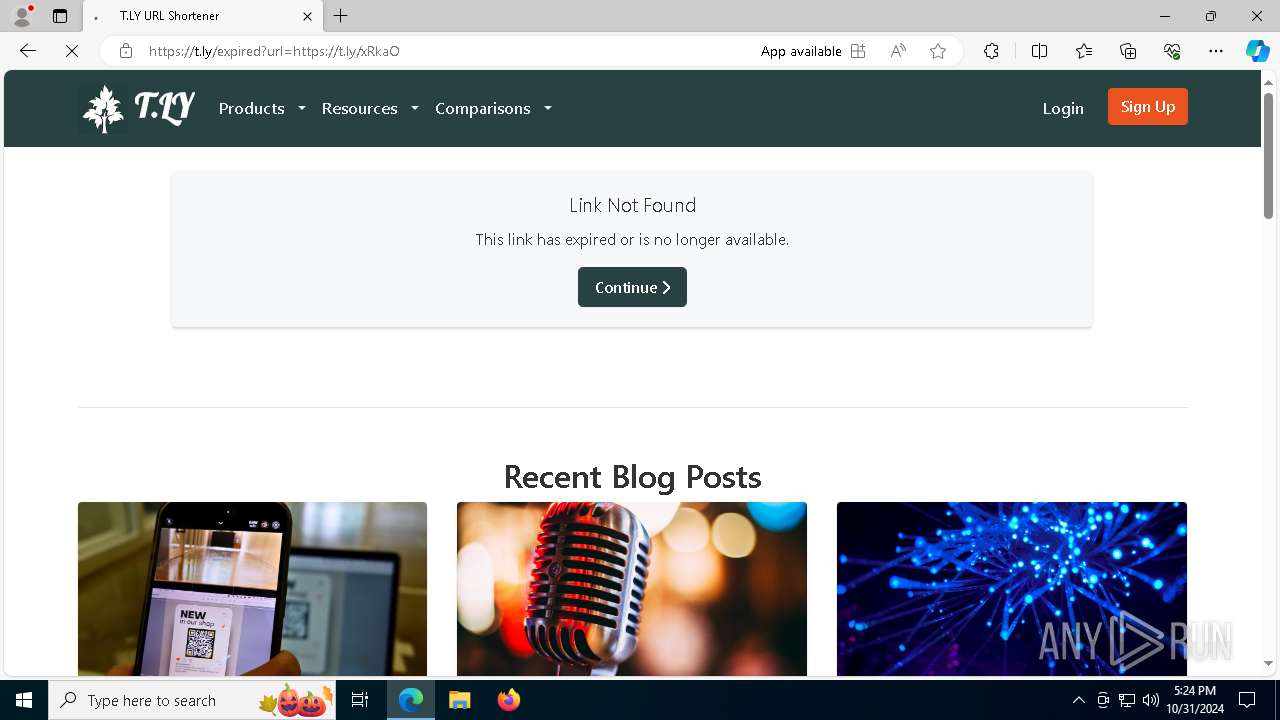
Task: Open browser Collections
Action: tap(1128, 51)
